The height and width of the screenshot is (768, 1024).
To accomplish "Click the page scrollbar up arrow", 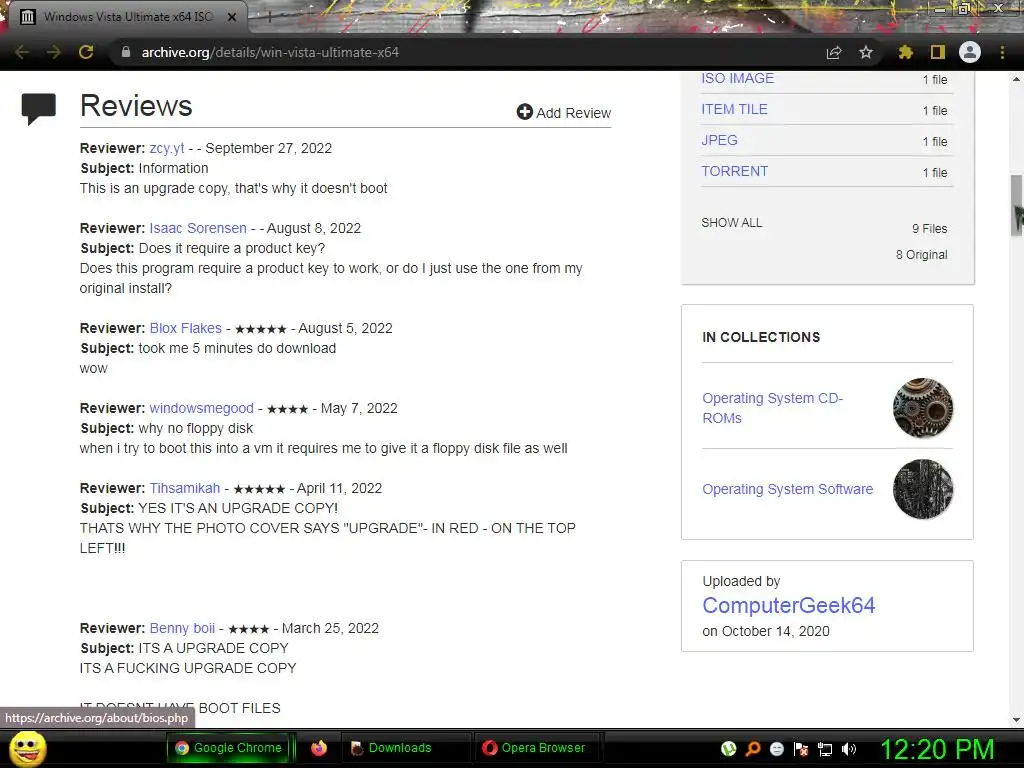I will pyautogui.click(x=1016, y=79).
